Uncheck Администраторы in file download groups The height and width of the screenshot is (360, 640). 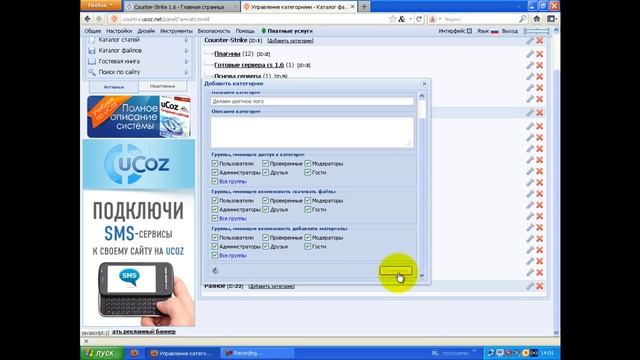[x=215, y=209]
